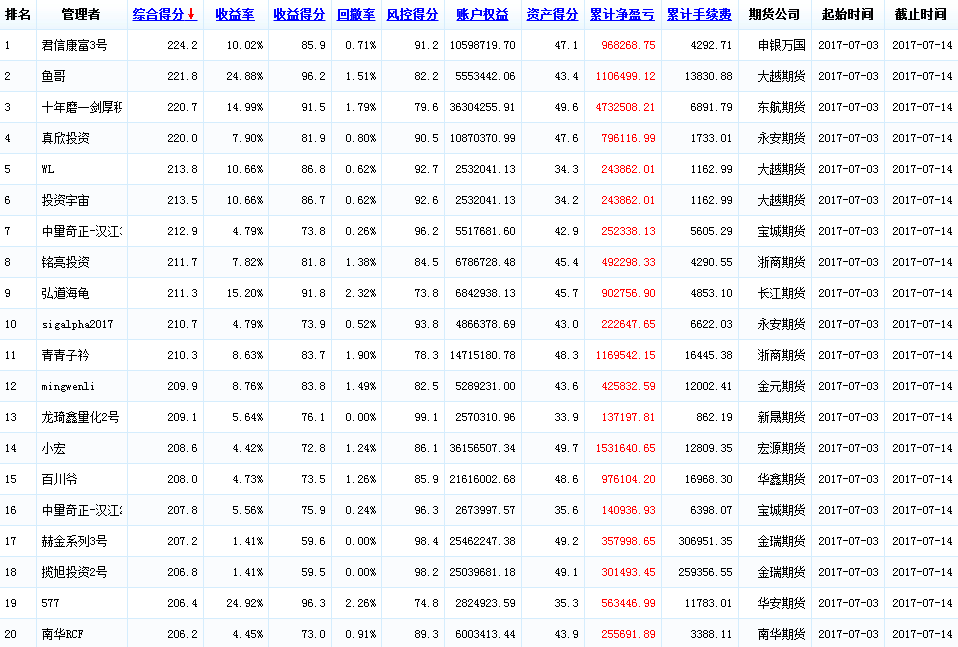
Task: Sort by 资产得分 column
Action: (552, 15)
